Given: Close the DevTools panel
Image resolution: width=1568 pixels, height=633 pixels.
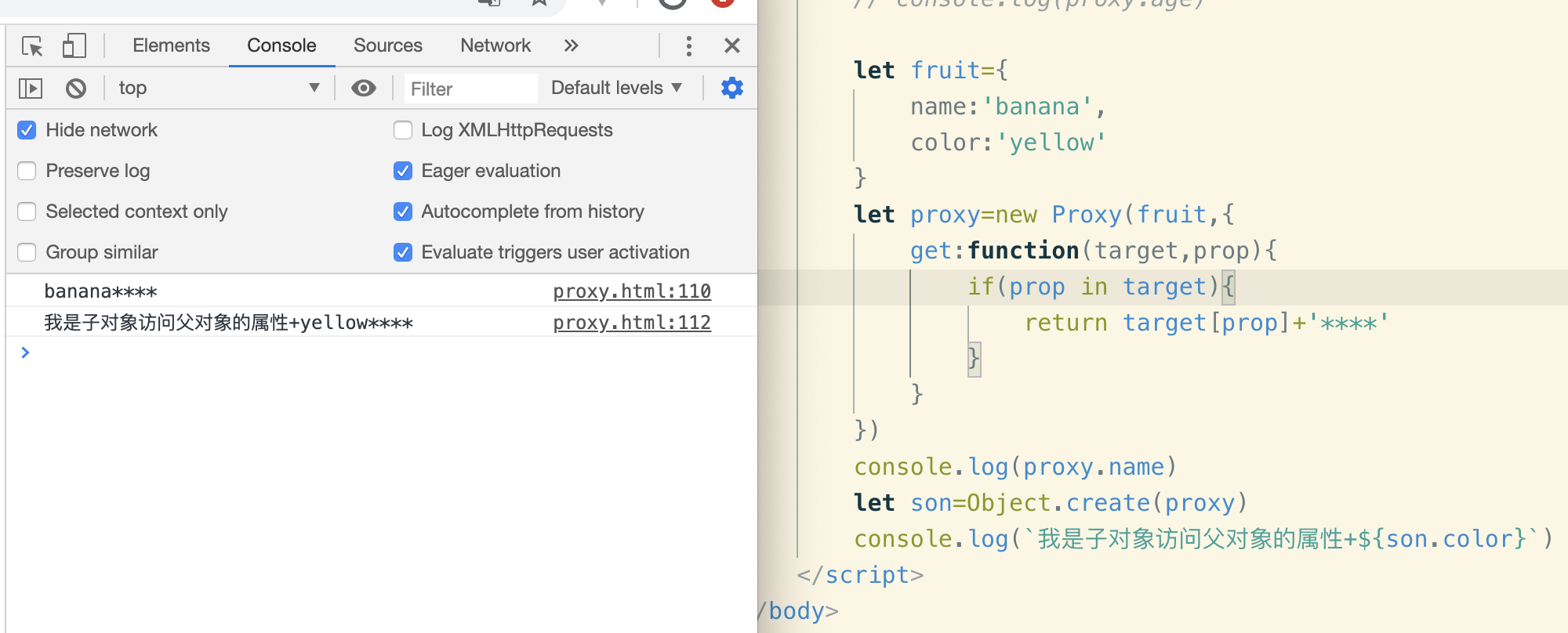Looking at the screenshot, I should (x=732, y=45).
